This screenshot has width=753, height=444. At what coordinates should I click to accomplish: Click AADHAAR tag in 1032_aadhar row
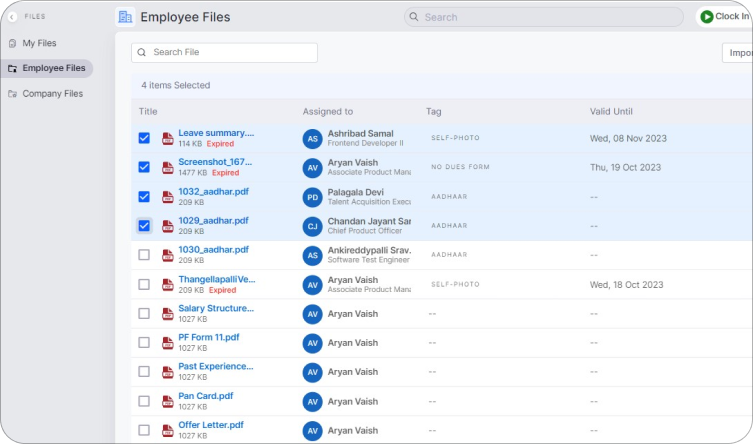coord(449,197)
